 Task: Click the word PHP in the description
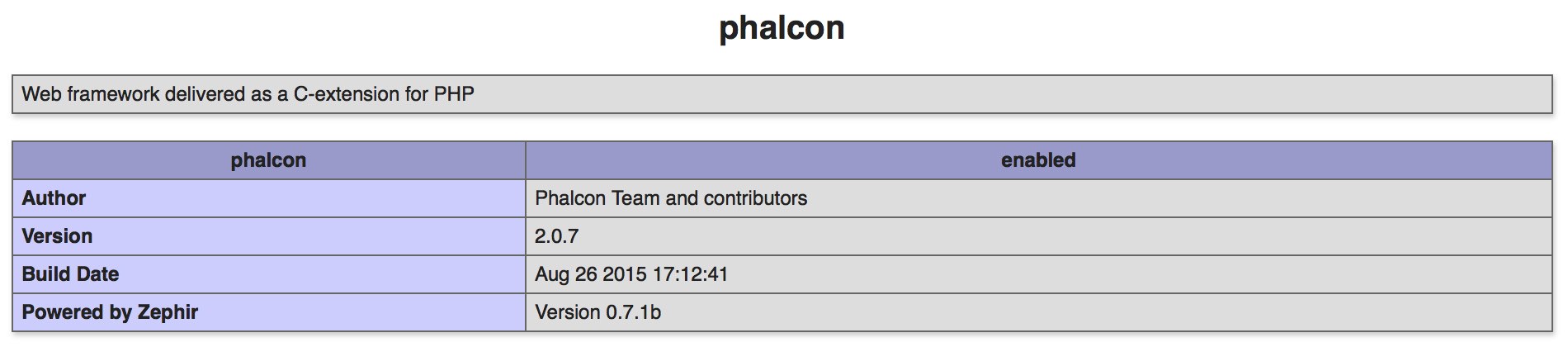[x=454, y=94]
